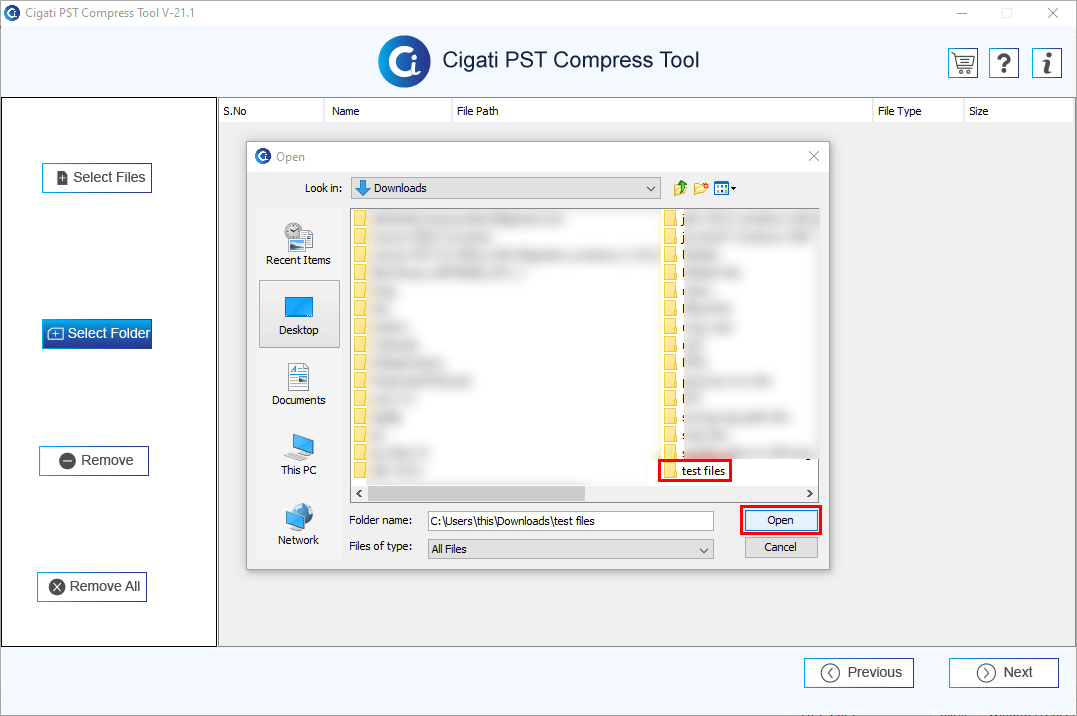The width and height of the screenshot is (1077, 716).
Task: Select Desktop in the dialog sidebar
Action: [299, 314]
